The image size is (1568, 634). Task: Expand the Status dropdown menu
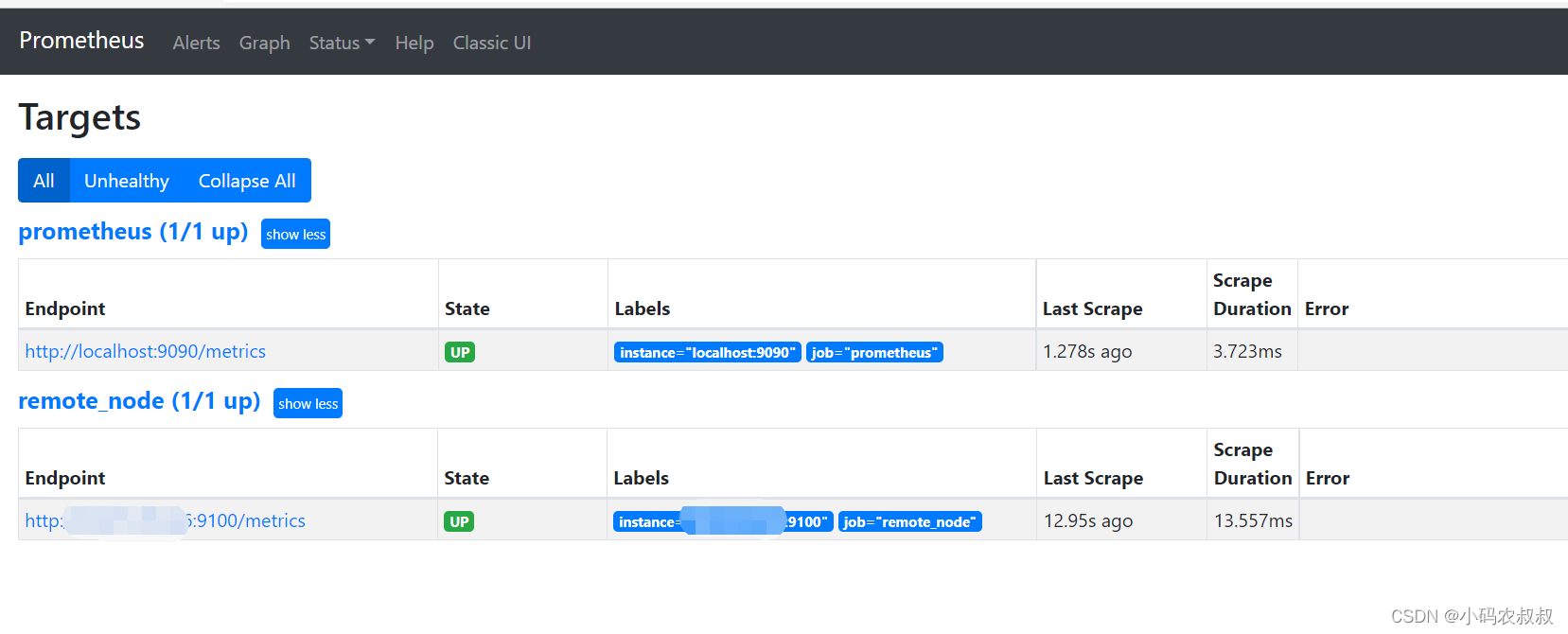point(342,43)
